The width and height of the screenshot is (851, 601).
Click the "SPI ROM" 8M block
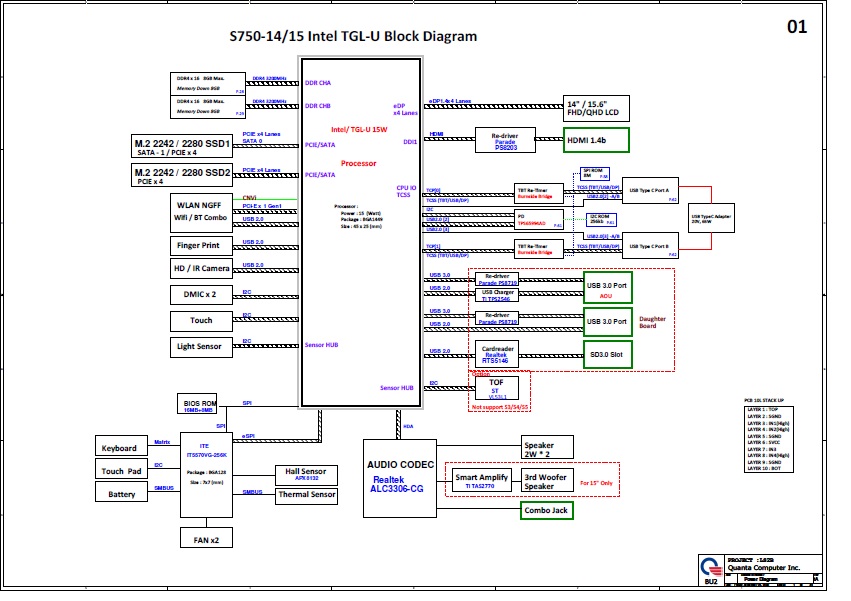click(594, 174)
